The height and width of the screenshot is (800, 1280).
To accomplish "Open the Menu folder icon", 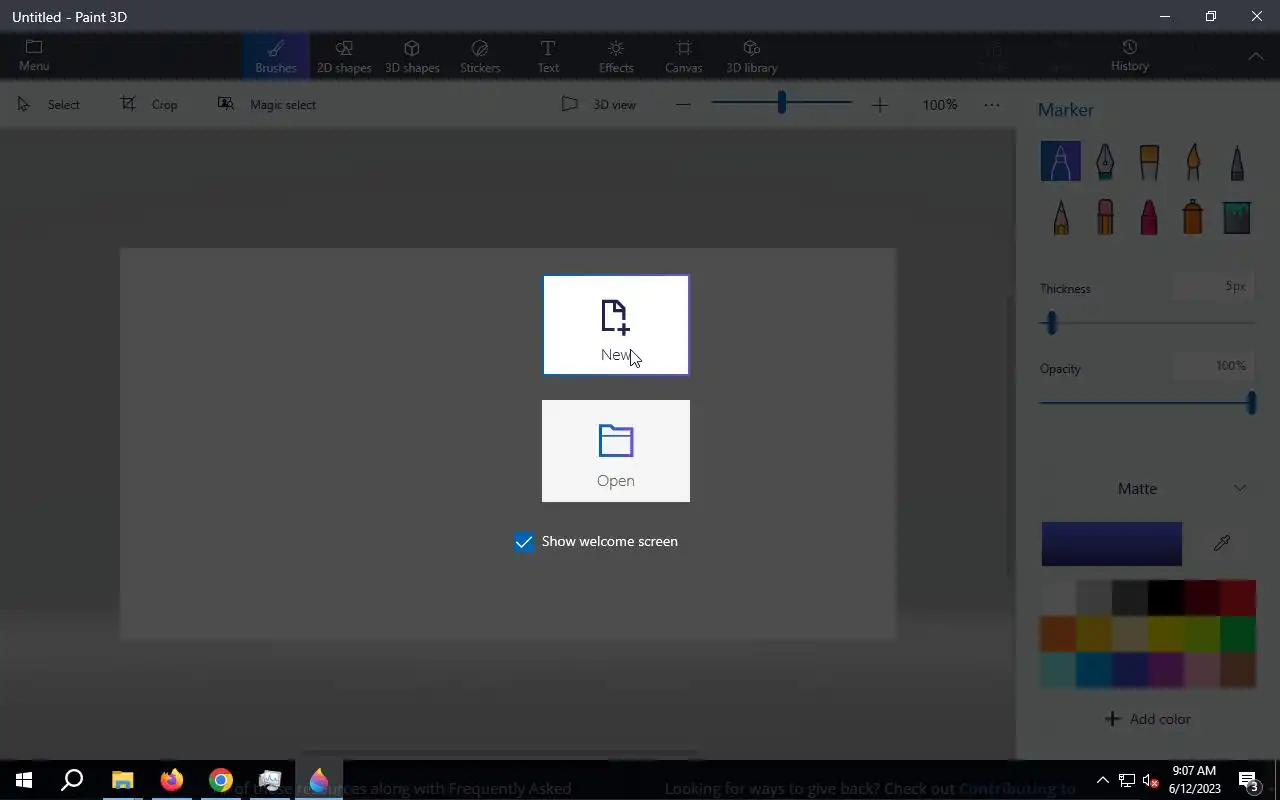I will [34, 55].
